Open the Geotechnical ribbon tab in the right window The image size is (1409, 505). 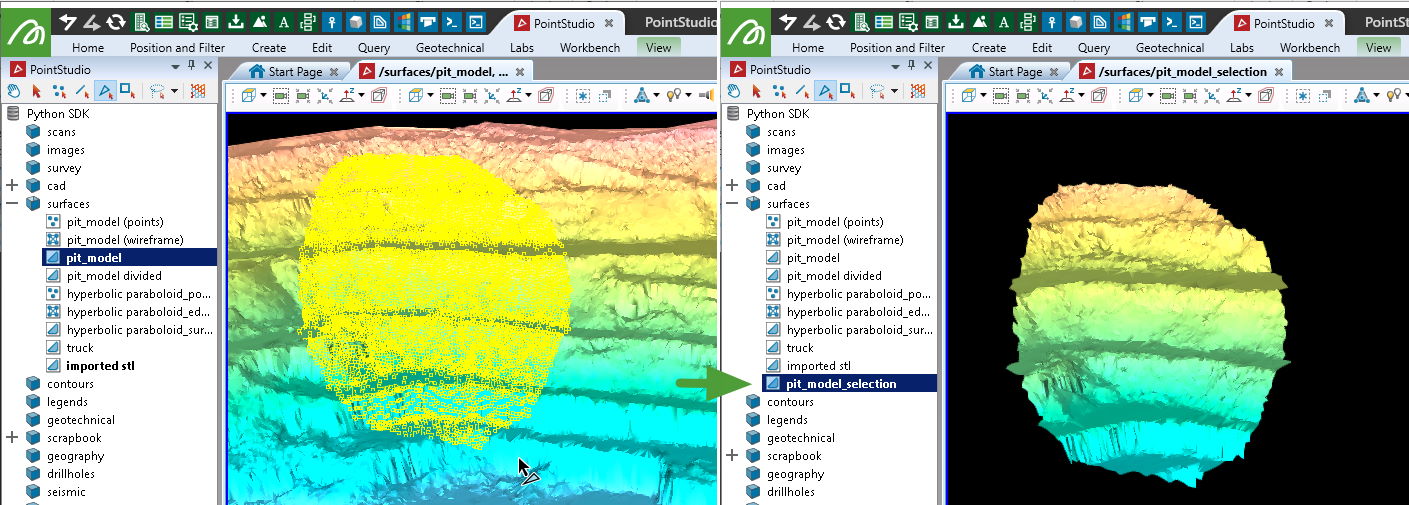[x=1169, y=47]
